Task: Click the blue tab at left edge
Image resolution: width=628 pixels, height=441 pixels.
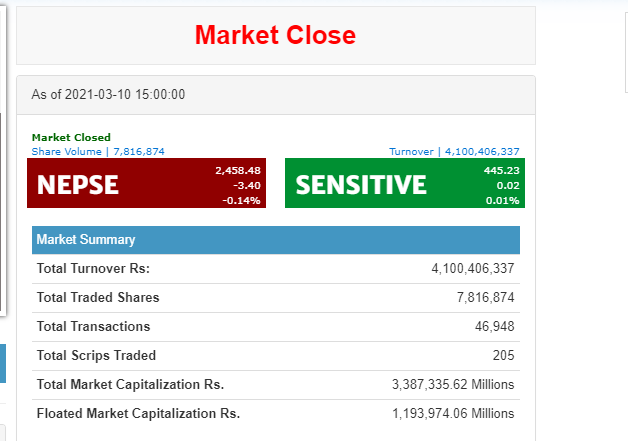Action: click(3, 363)
